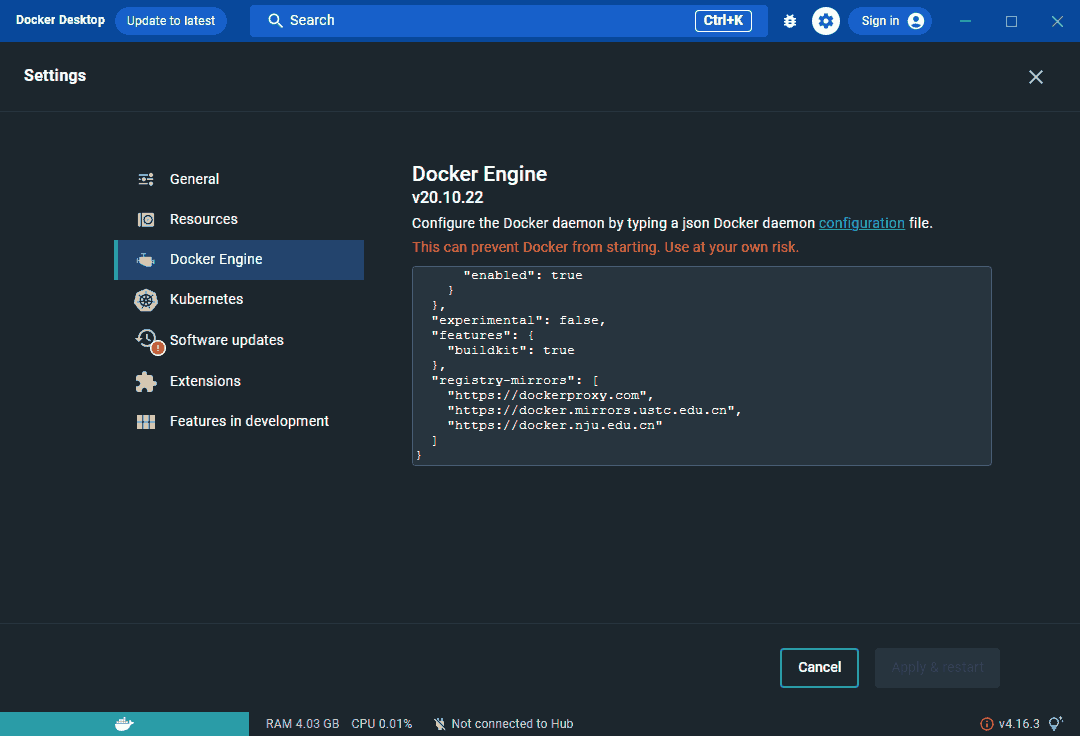Open the daemon configuration documentation link

[x=861, y=223]
